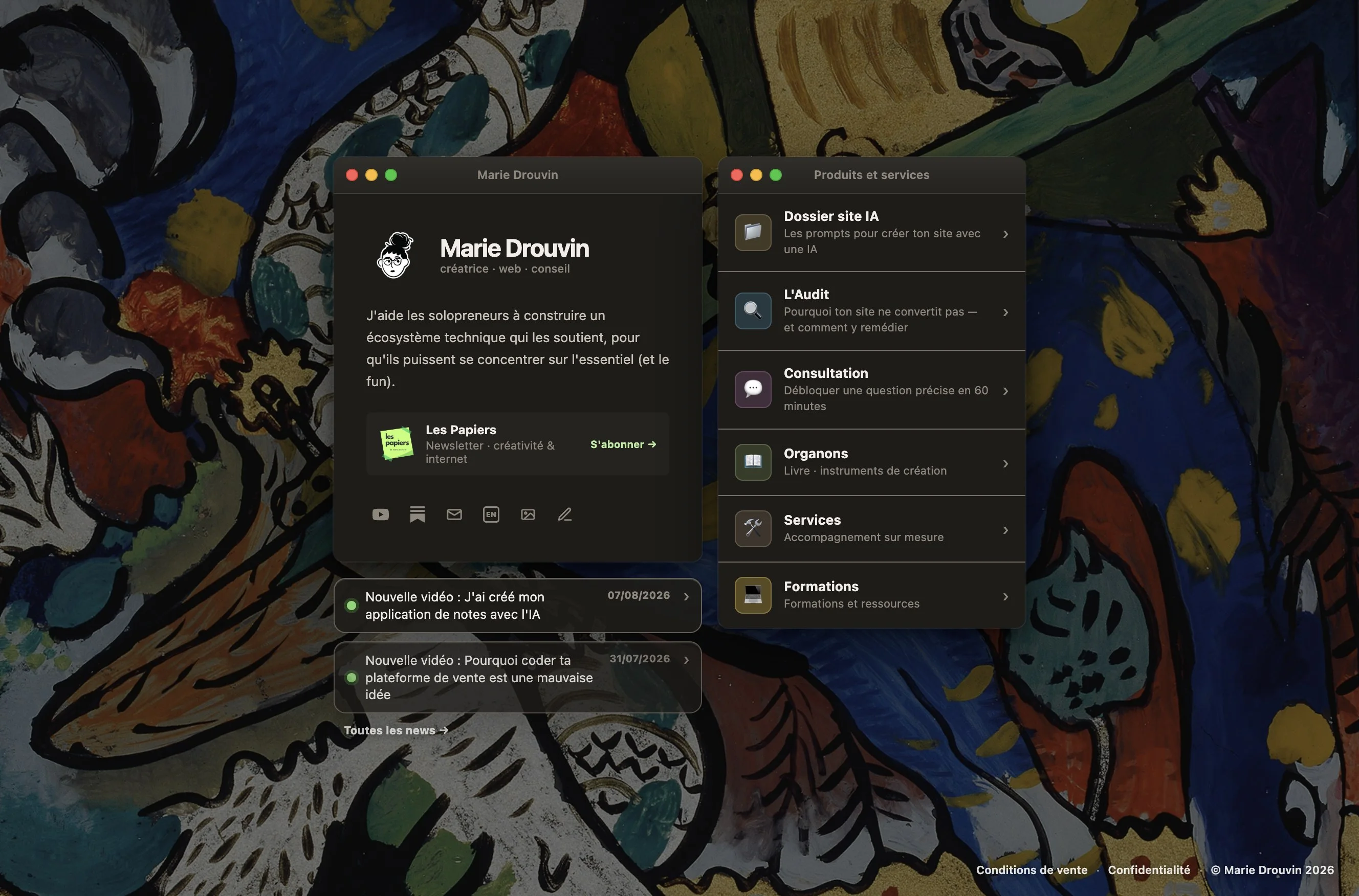This screenshot has width=1359, height=896.
Task: Open news about plateforme de vente mauvaise idée
Action: pyautogui.click(x=517, y=677)
